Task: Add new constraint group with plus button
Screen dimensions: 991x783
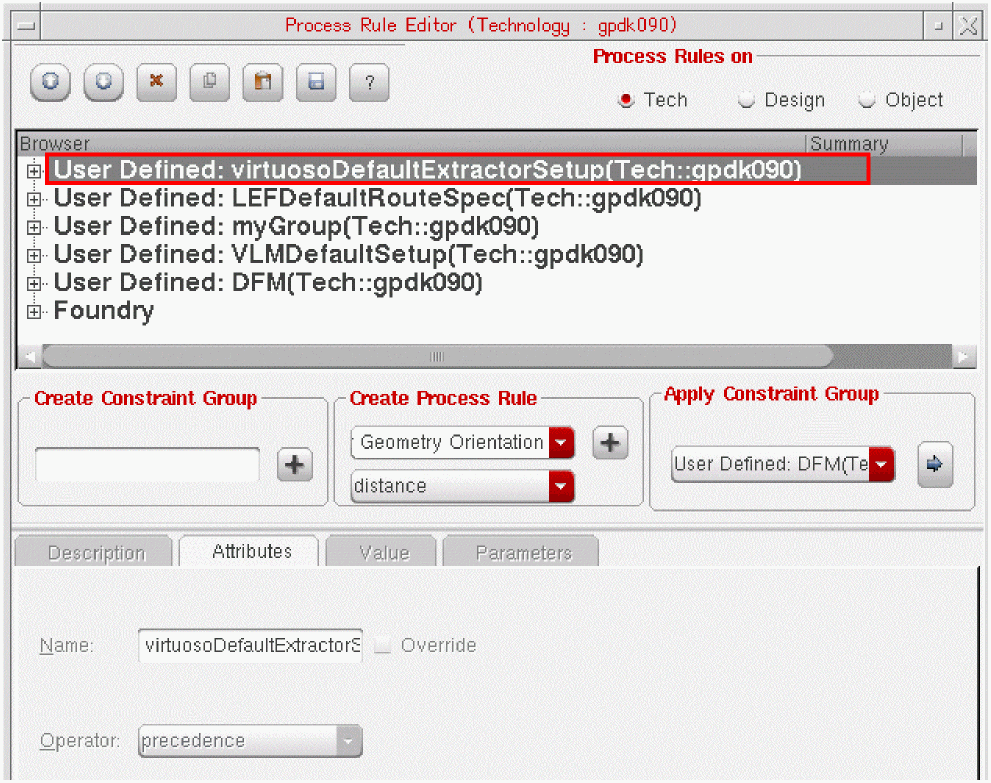Action: point(295,465)
